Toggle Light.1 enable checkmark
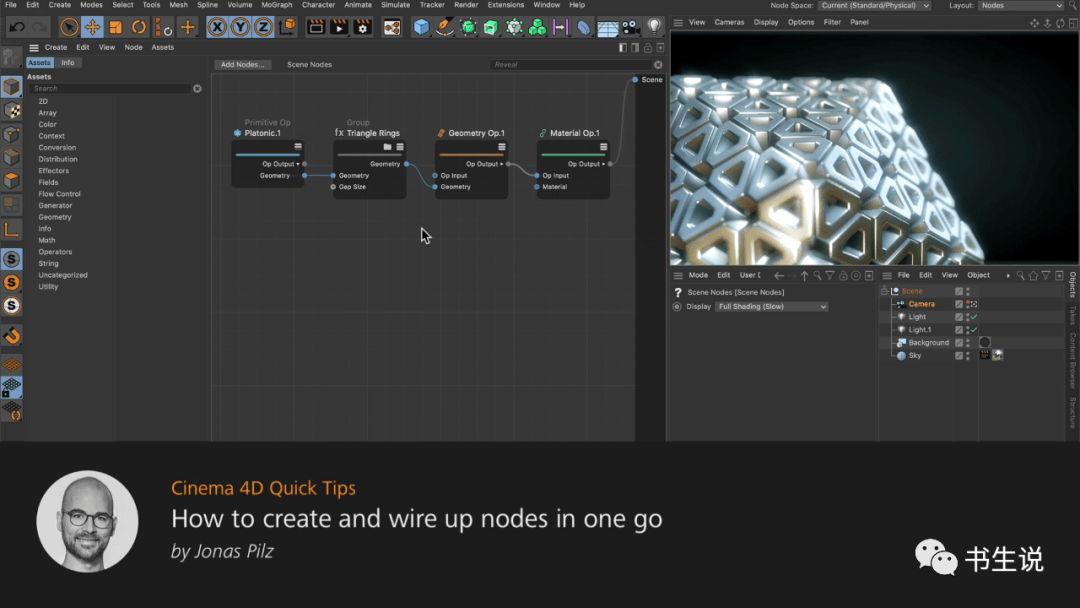1080x608 pixels. [974, 330]
